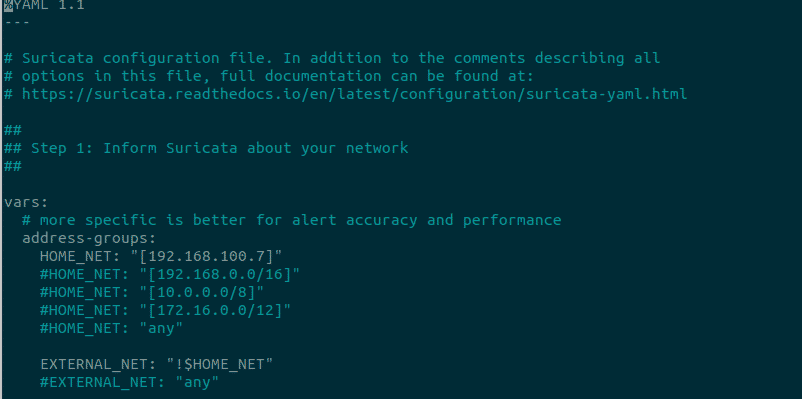The width and height of the screenshot is (802, 399).
Task: Click the address-groups: key
Action: (89, 239)
